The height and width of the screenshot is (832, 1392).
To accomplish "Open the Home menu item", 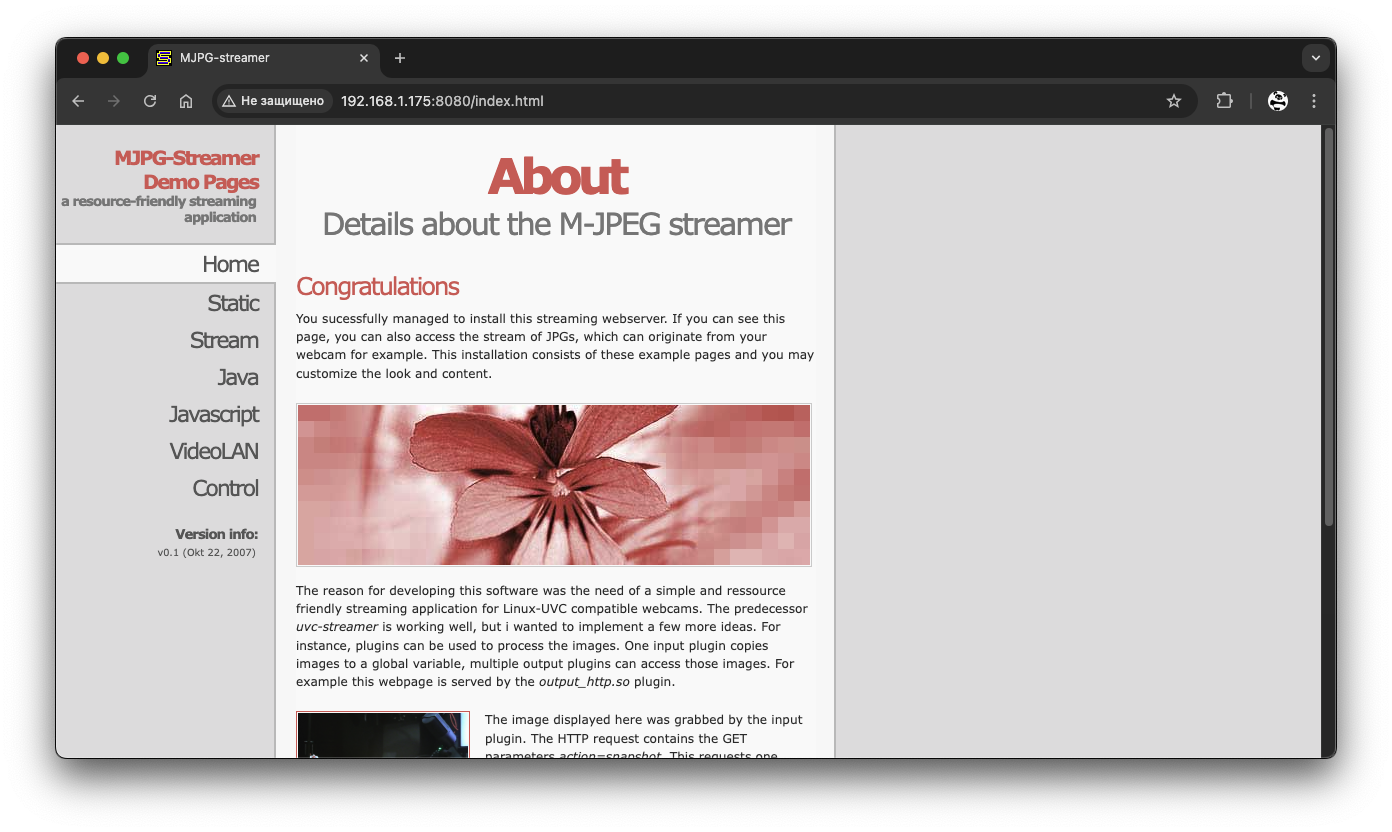I will [x=230, y=264].
